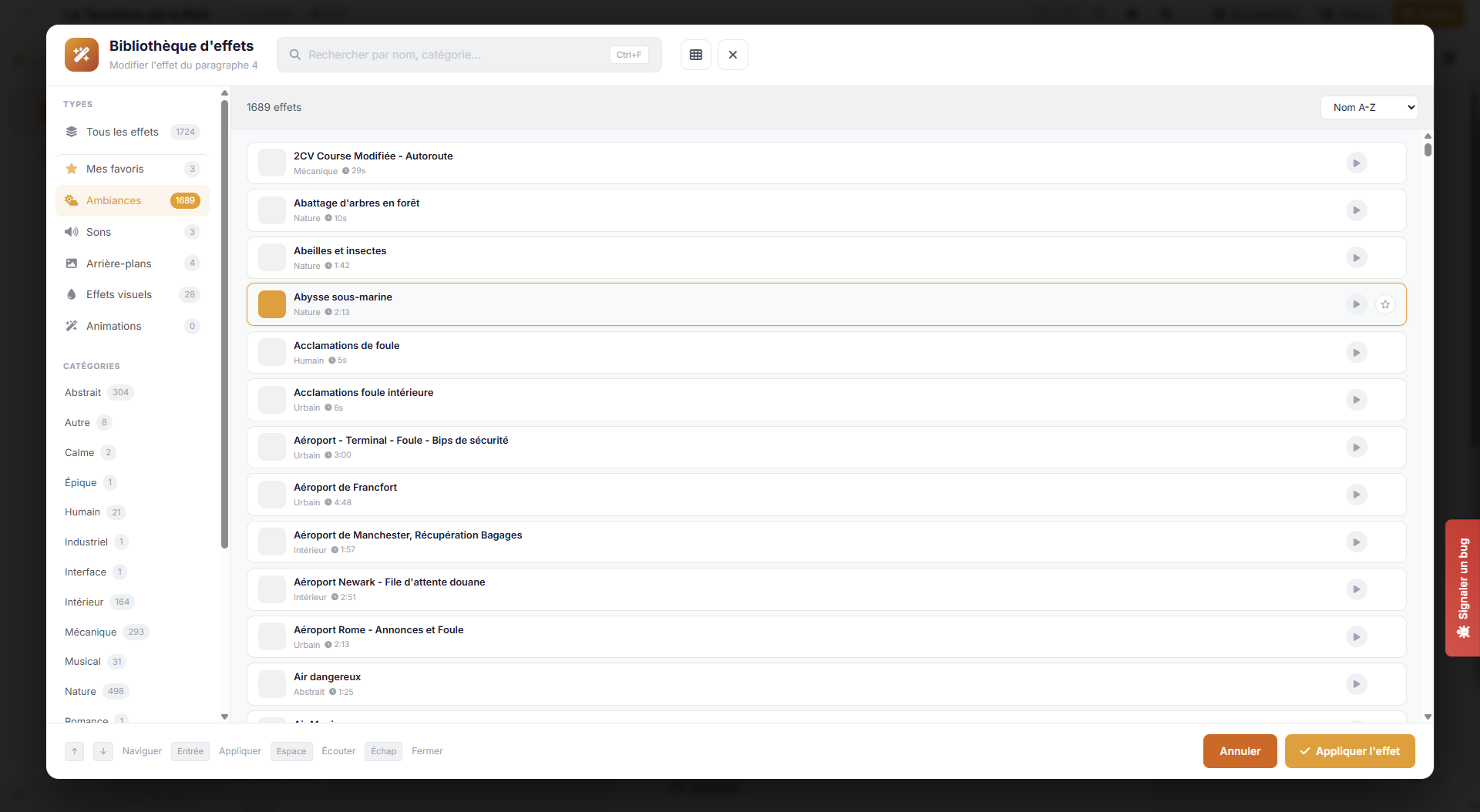Open the Nom A-Z sort dropdown
Viewport: 1480px width, 812px height.
1369,108
